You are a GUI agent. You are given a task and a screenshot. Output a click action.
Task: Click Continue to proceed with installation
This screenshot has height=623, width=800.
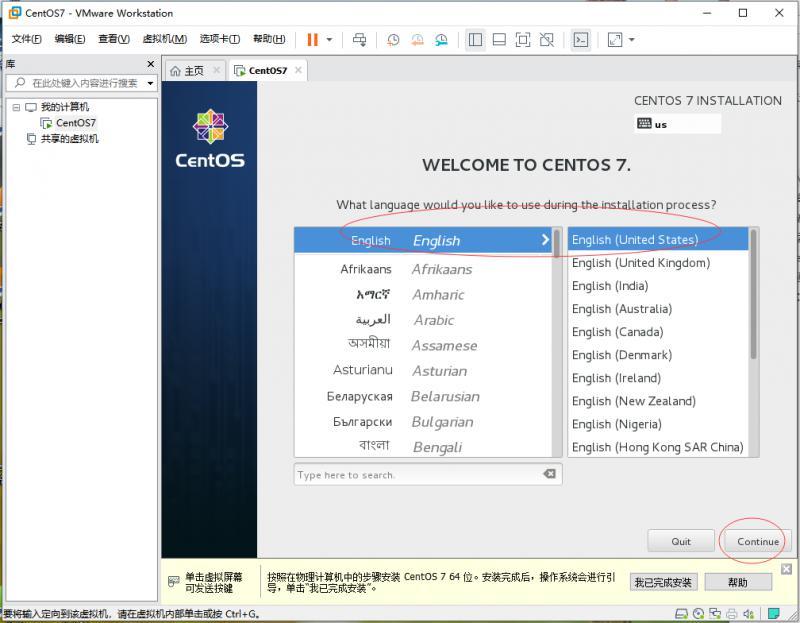point(758,541)
